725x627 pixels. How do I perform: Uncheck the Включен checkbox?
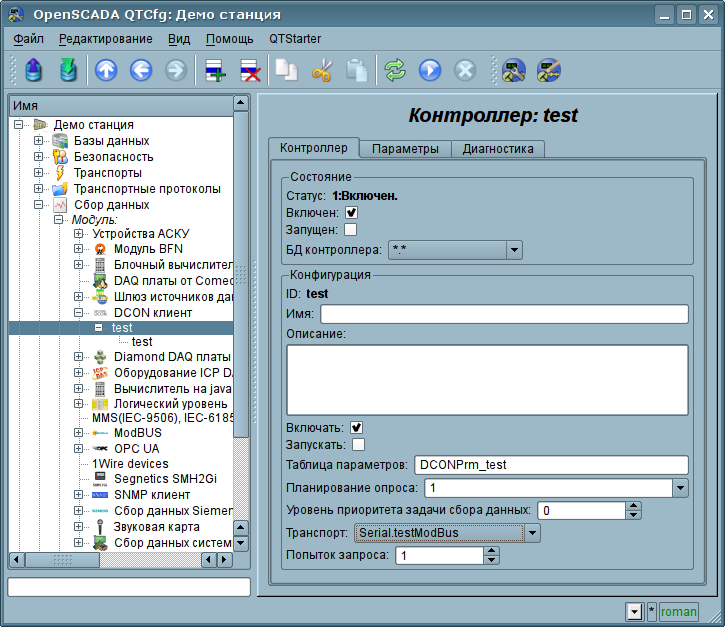[351, 213]
